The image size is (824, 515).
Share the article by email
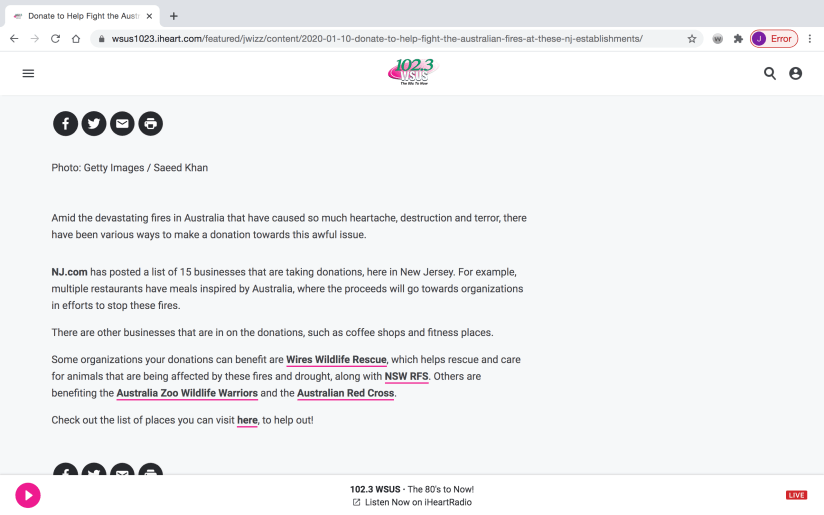(122, 124)
